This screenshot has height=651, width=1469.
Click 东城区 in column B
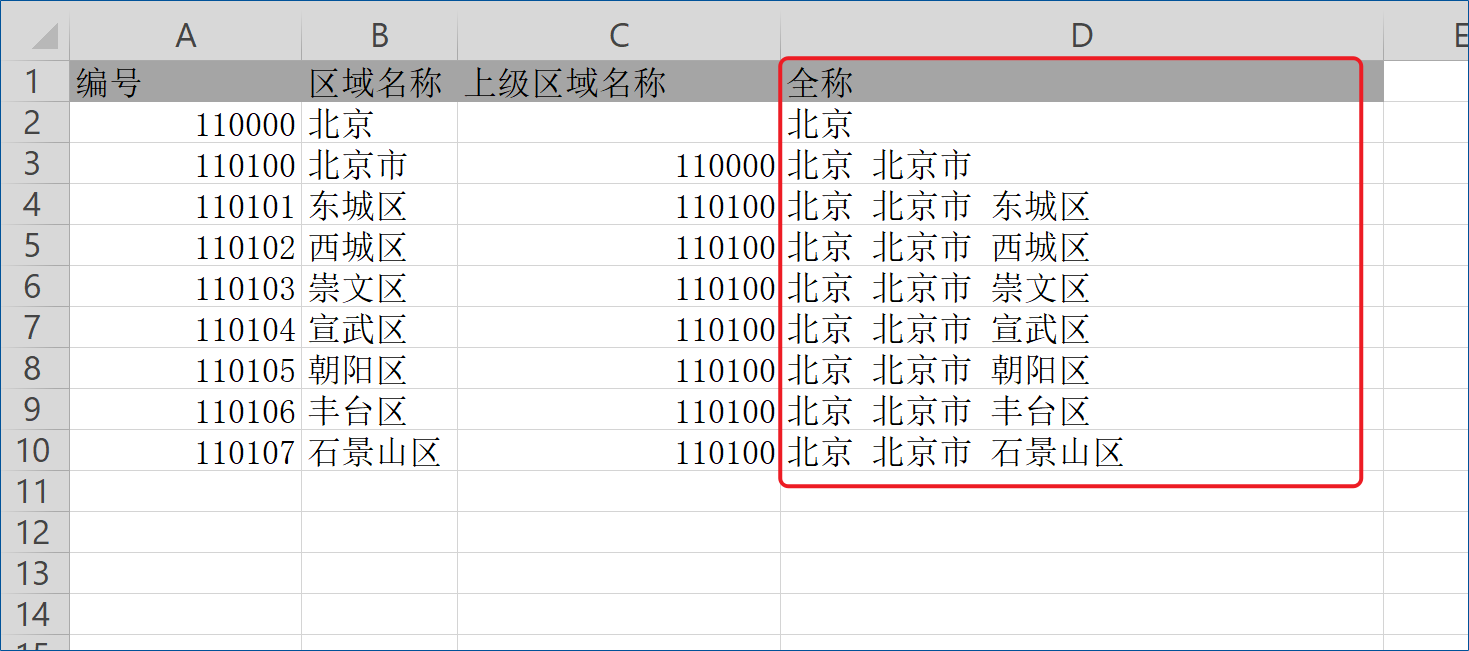(x=379, y=204)
